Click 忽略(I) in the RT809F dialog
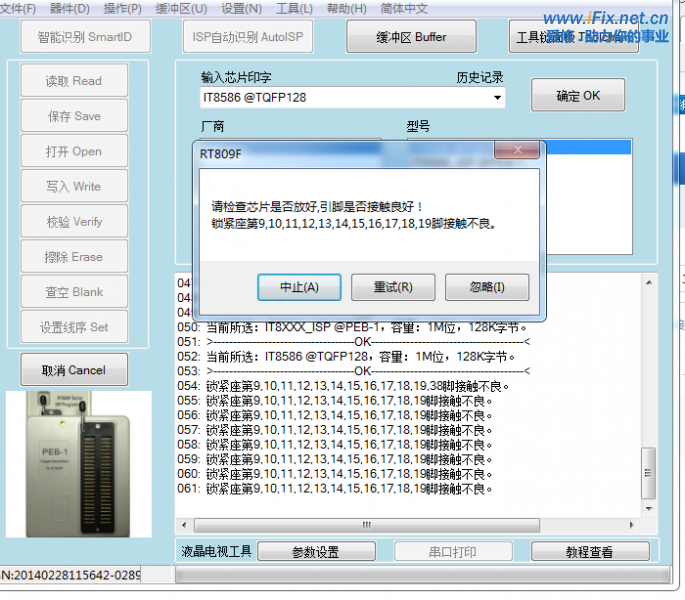 (x=487, y=287)
